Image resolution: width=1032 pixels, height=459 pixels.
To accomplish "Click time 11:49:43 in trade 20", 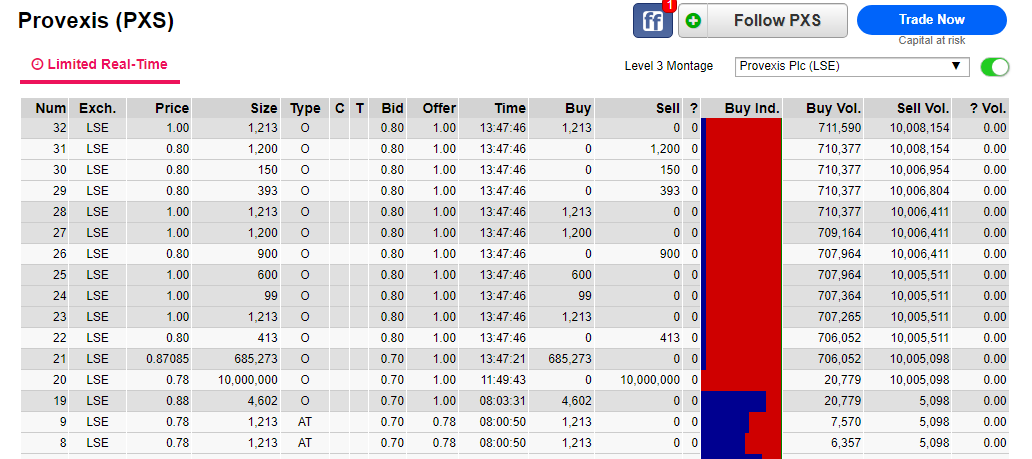I will (x=503, y=381).
